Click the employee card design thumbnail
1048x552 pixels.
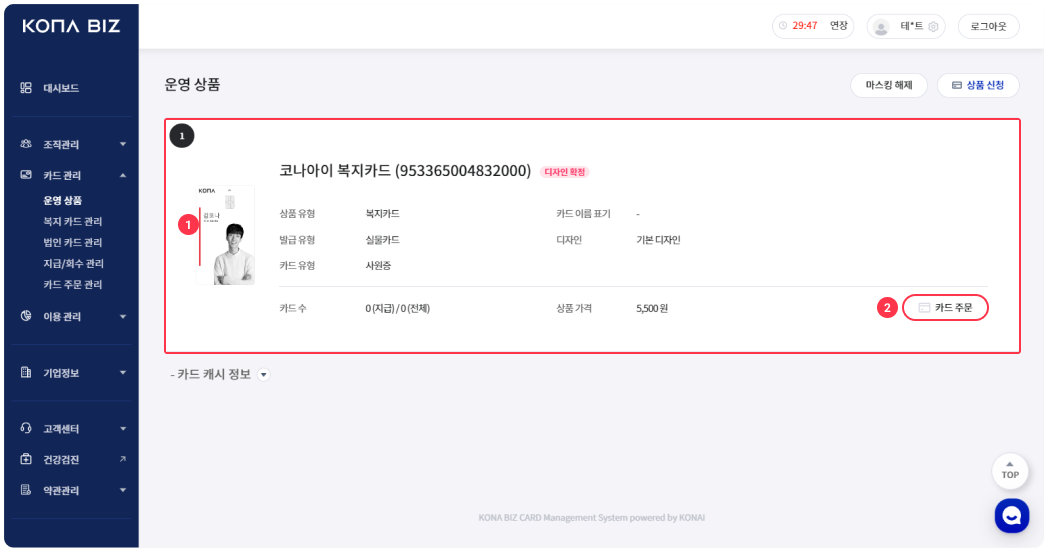225,235
